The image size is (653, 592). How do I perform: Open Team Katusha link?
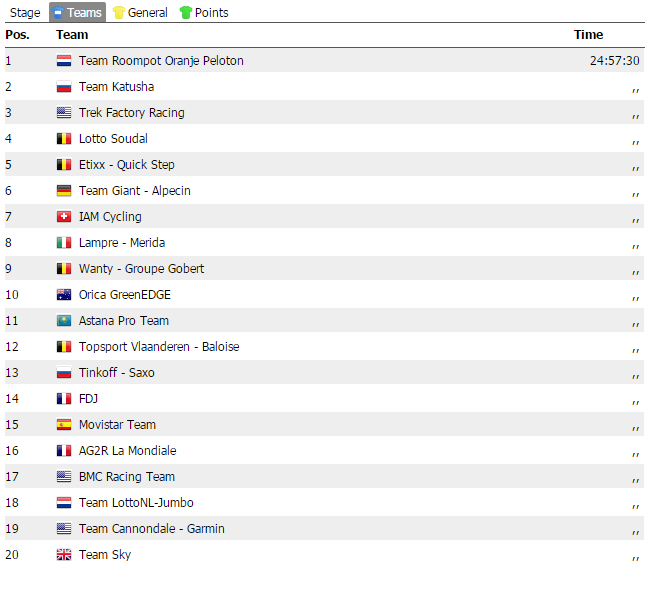[x=116, y=87]
